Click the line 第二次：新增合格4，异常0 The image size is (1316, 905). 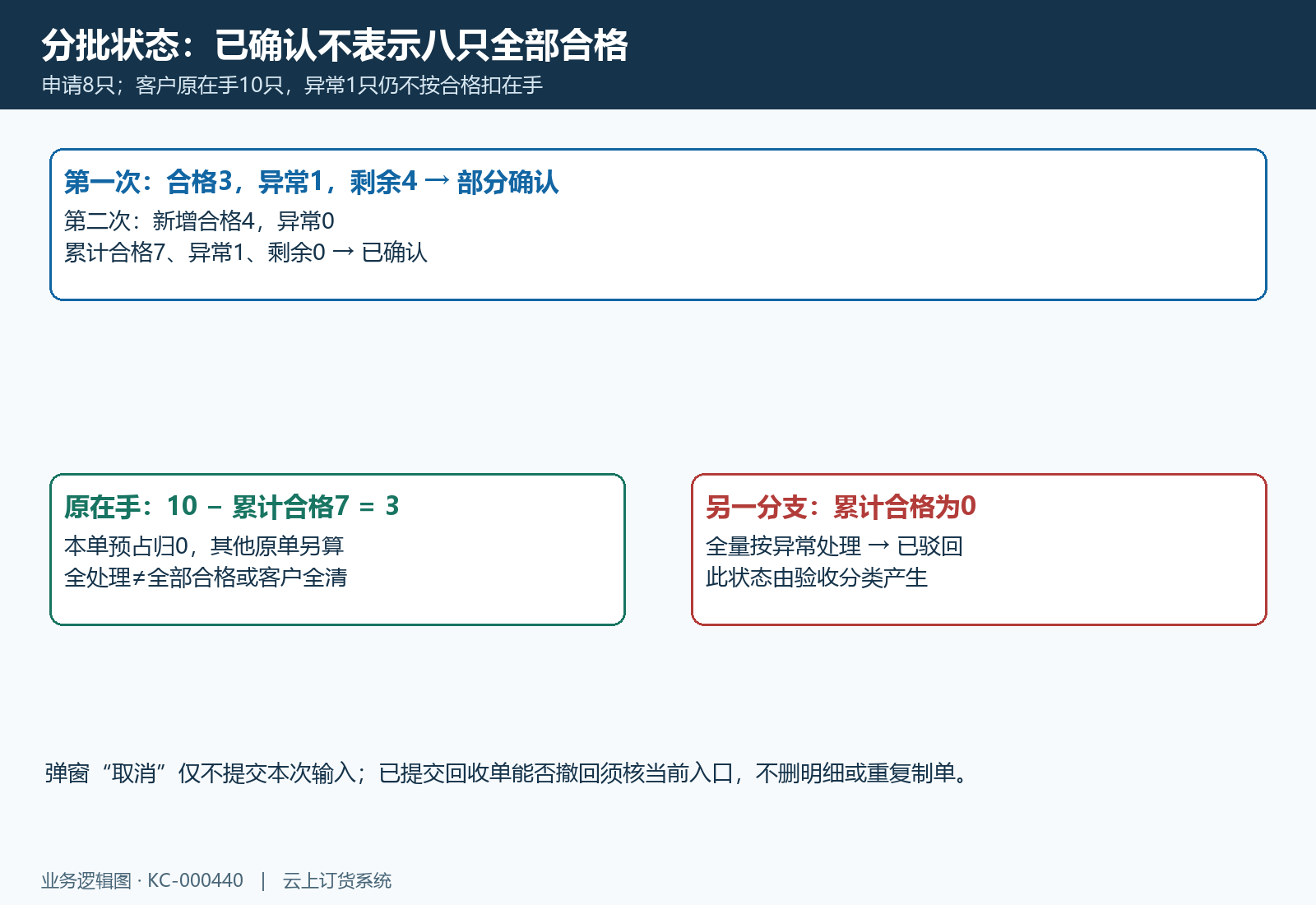[199, 221]
